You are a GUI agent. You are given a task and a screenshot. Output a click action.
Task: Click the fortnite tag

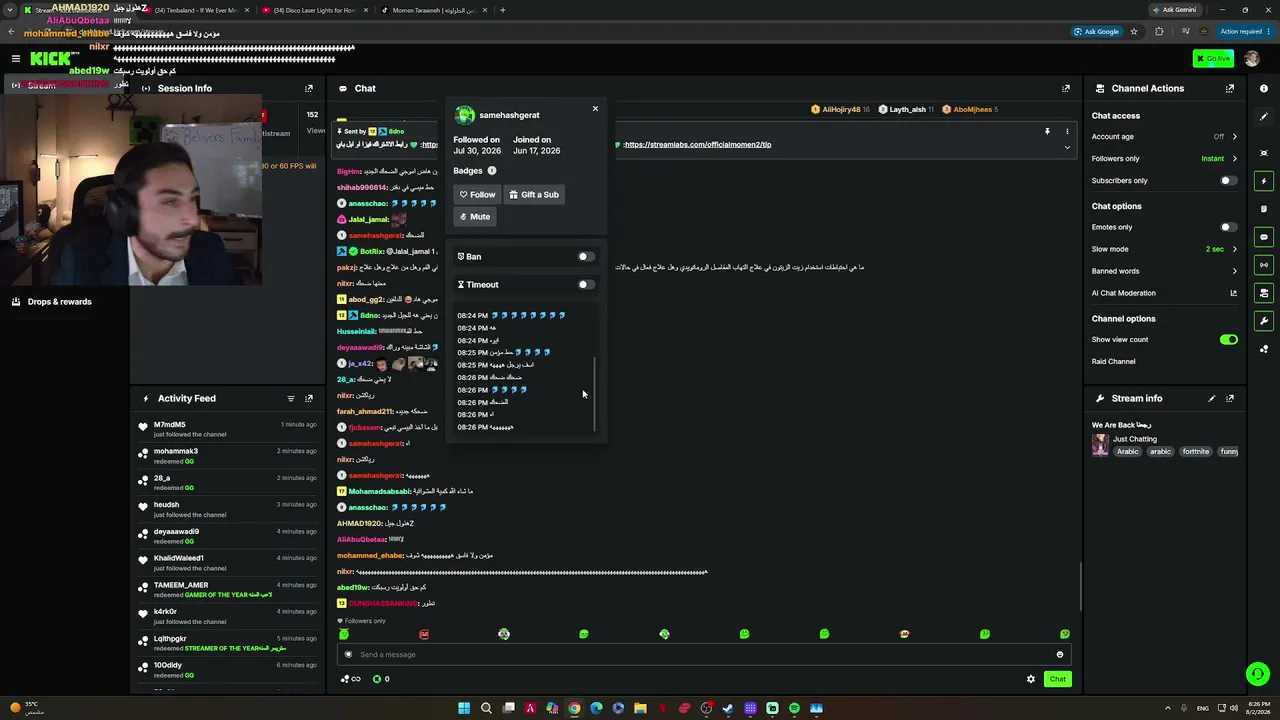point(1196,452)
